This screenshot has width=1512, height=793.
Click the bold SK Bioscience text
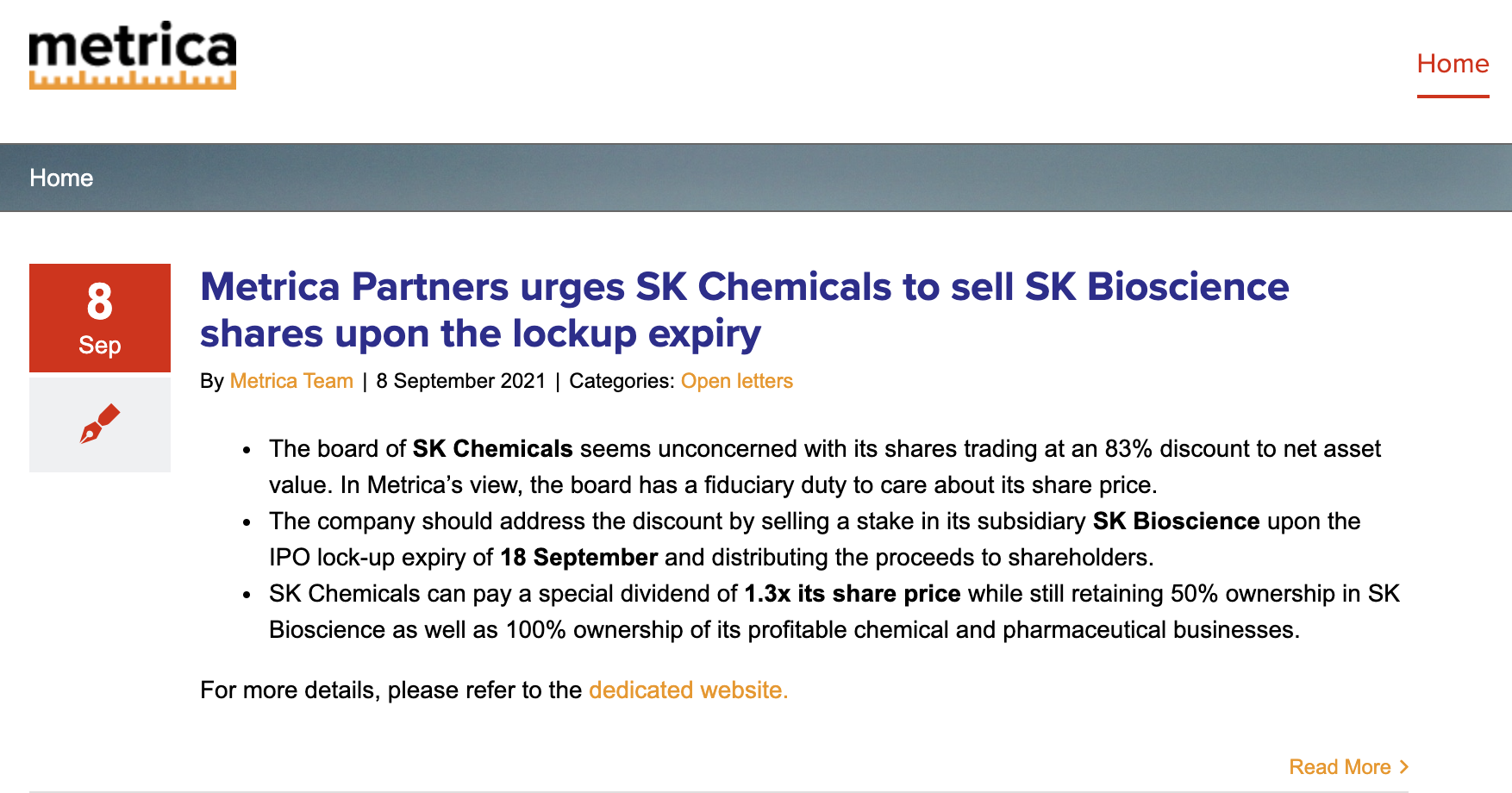(x=1176, y=521)
